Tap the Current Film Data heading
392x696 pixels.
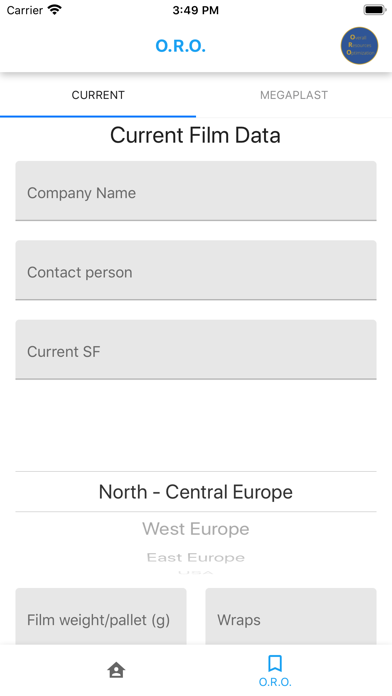click(195, 135)
